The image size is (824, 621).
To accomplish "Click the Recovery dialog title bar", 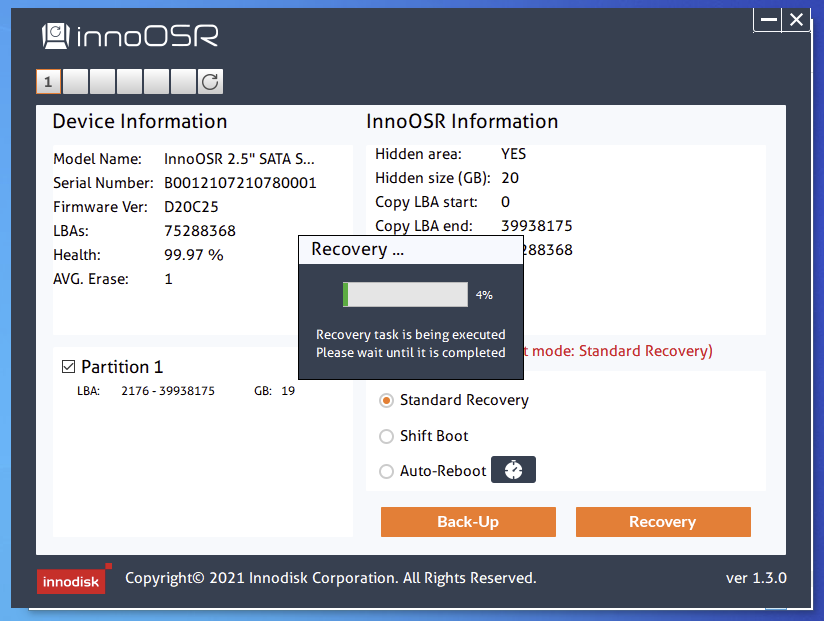I will pos(410,250).
